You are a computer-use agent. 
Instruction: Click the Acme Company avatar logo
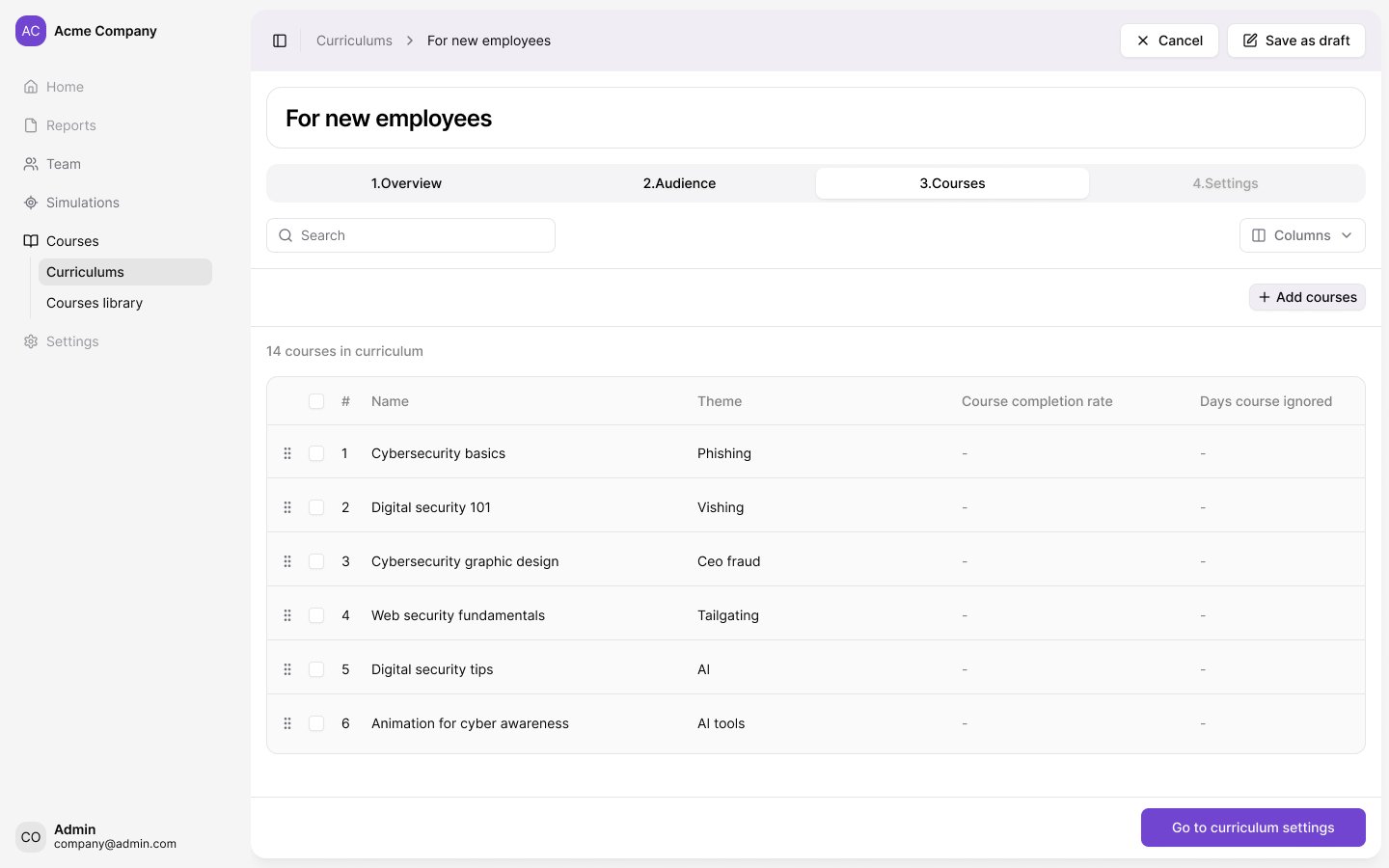[31, 31]
